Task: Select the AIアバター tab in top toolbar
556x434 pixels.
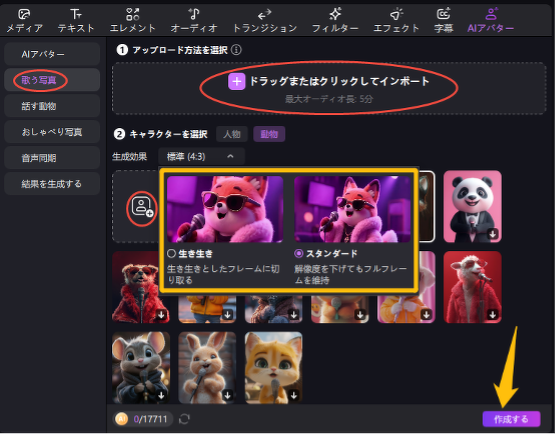Action: coord(490,21)
